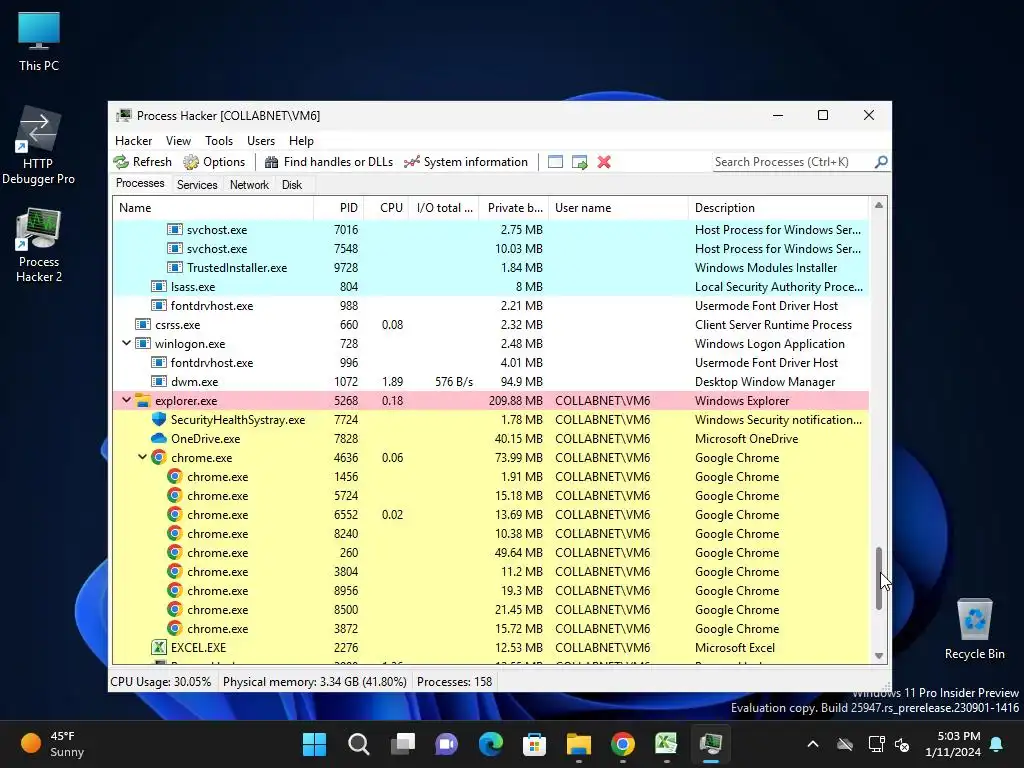1024x768 pixels.
Task: Click the search magnifier icon in Process Hacker
Action: (881, 161)
